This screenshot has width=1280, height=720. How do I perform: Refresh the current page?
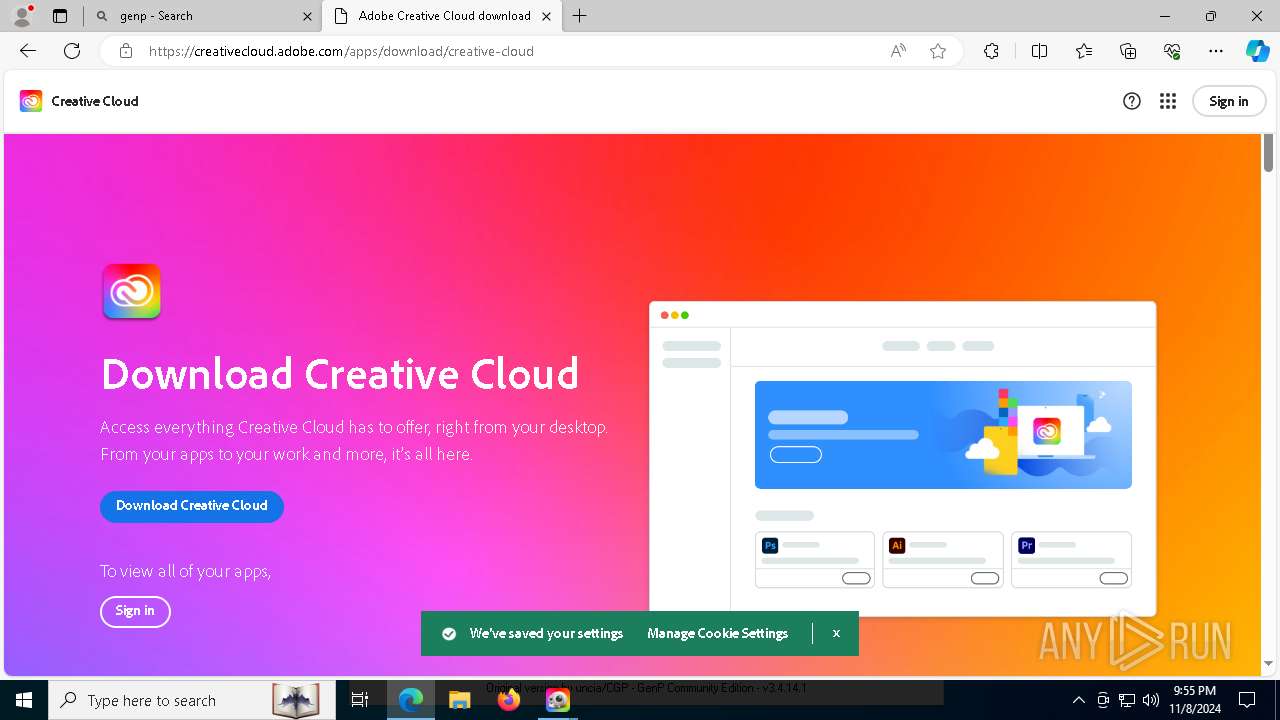pos(72,51)
